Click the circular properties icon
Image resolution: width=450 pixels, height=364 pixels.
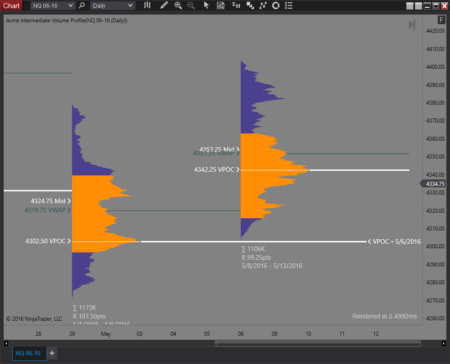[276, 5]
